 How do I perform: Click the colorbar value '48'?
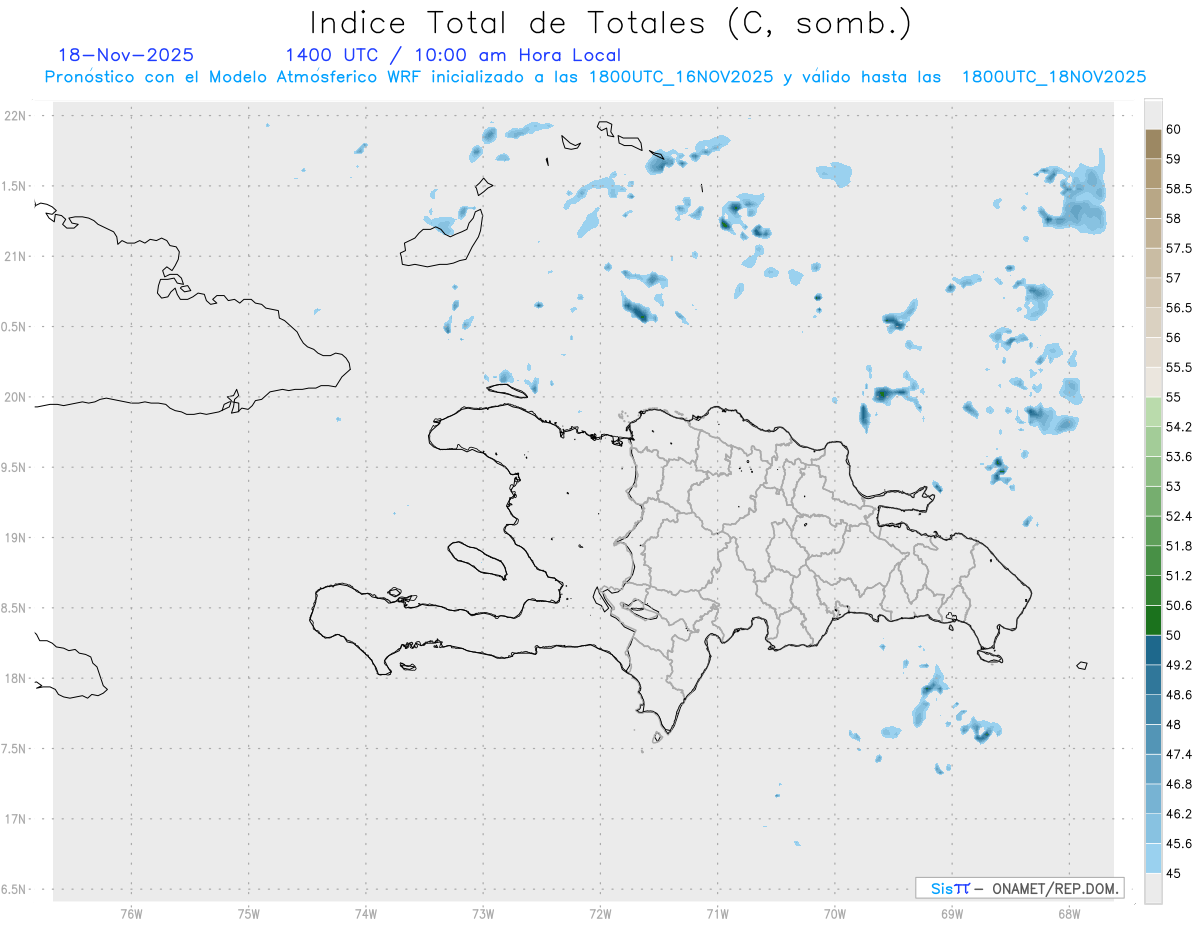(x=1174, y=724)
